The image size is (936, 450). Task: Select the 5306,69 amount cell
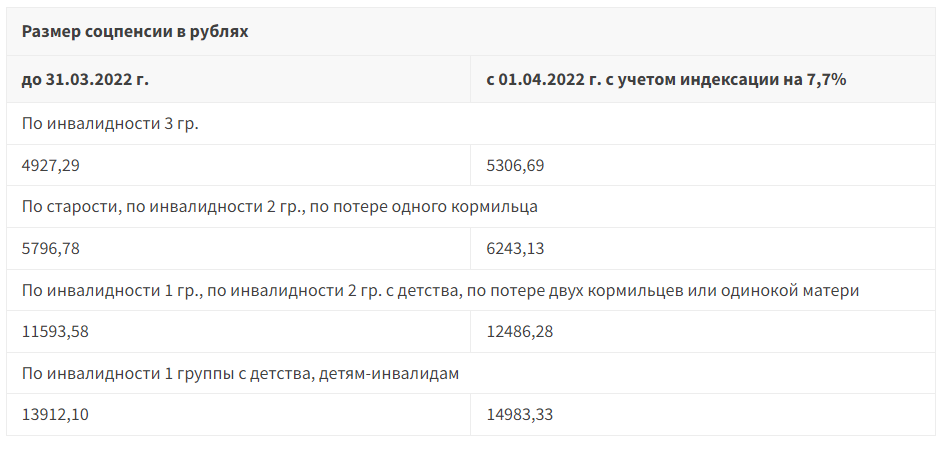pos(515,165)
